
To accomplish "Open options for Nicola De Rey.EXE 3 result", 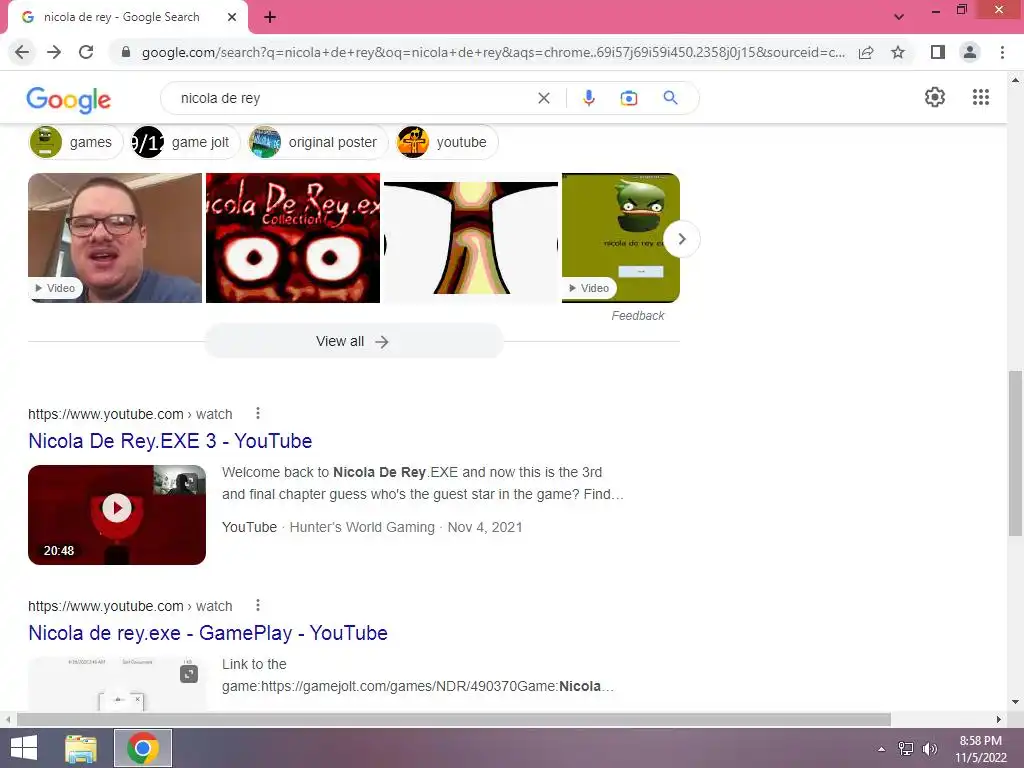I will pyautogui.click(x=258, y=413).
